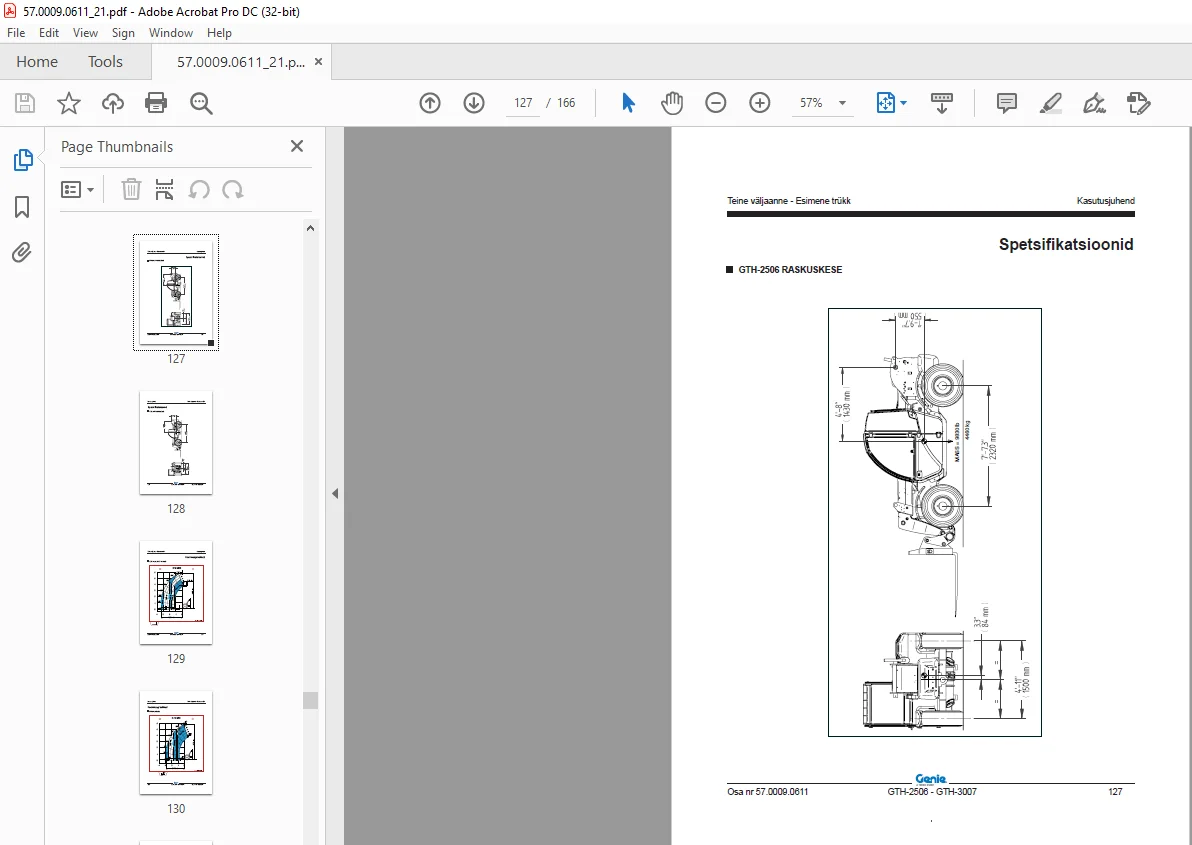
Task: Activate the Hand pan tool
Action: click(x=671, y=103)
